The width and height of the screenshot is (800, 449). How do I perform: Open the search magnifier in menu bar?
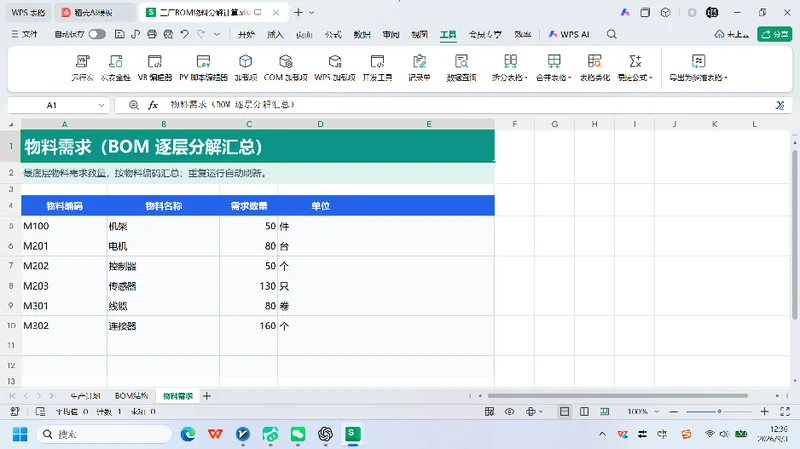click(611, 34)
